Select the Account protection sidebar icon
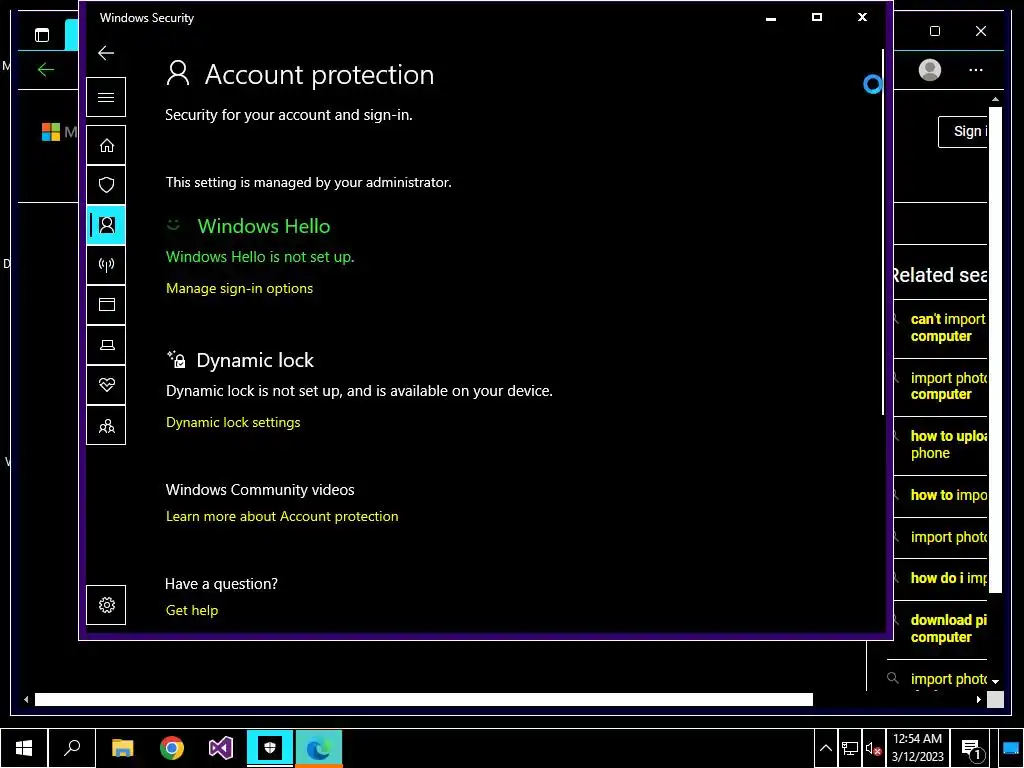1024x768 pixels. click(x=106, y=225)
